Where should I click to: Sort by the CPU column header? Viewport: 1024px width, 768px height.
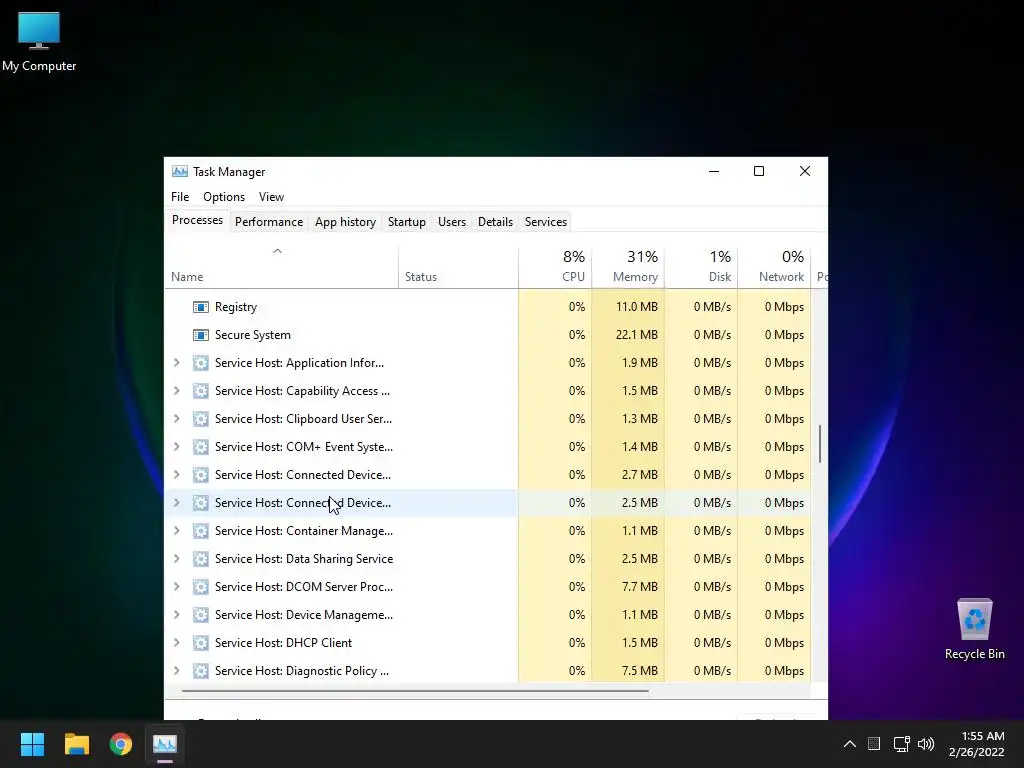pyautogui.click(x=555, y=268)
